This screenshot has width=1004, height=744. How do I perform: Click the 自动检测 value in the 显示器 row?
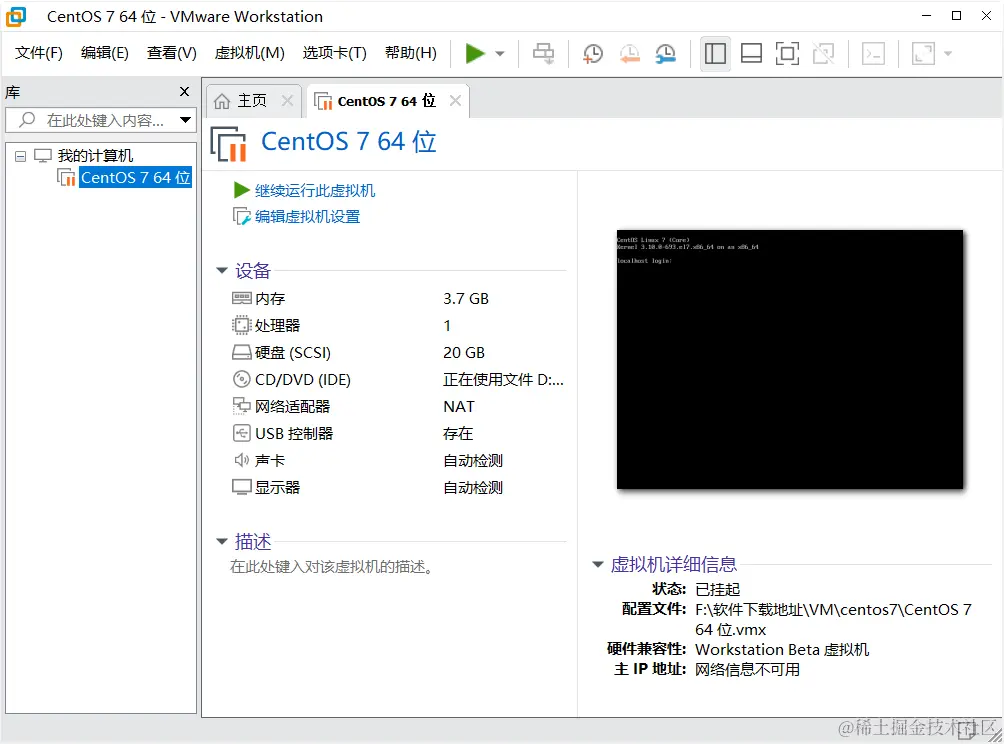pos(473,487)
